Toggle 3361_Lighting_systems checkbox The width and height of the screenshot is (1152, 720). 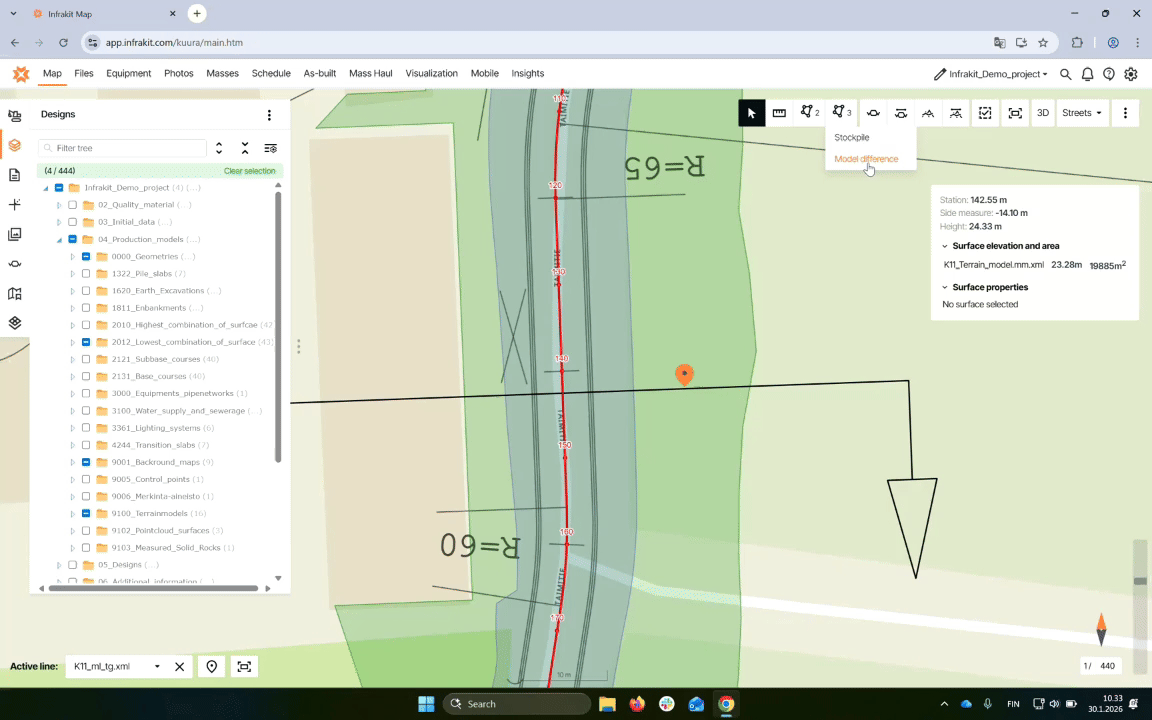pyautogui.click(x=86, y=428)
